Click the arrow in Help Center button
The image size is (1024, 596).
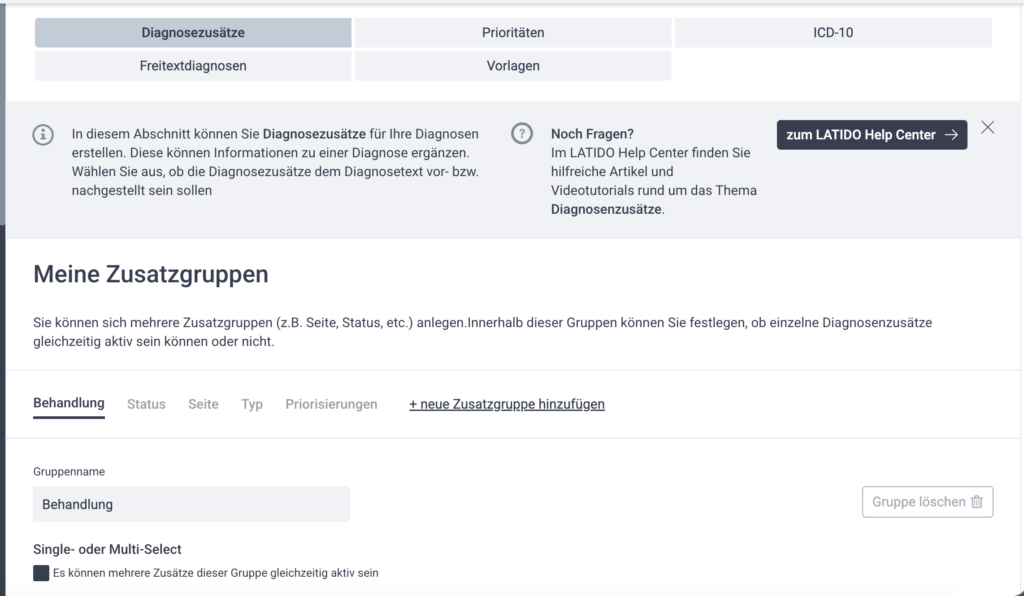951,135
